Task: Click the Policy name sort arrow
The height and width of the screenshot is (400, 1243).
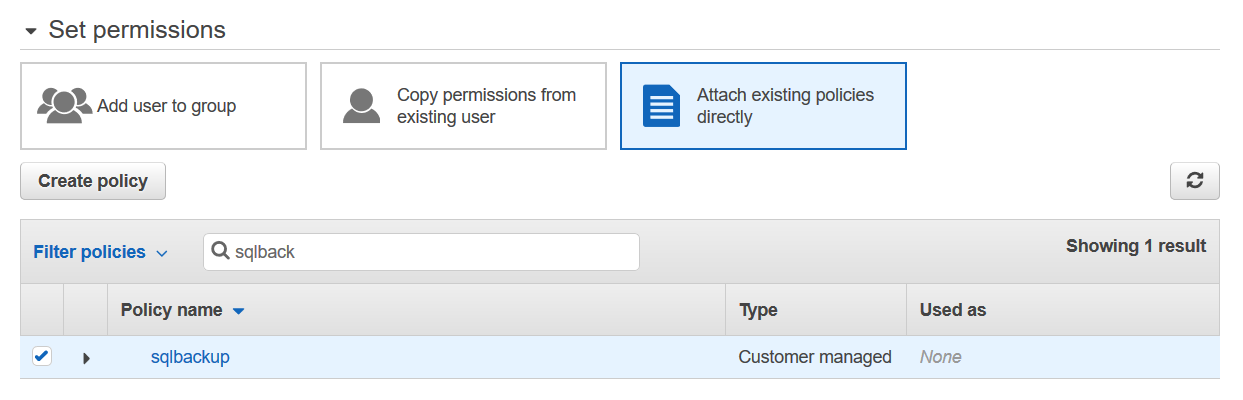Action: click(238, 311)
